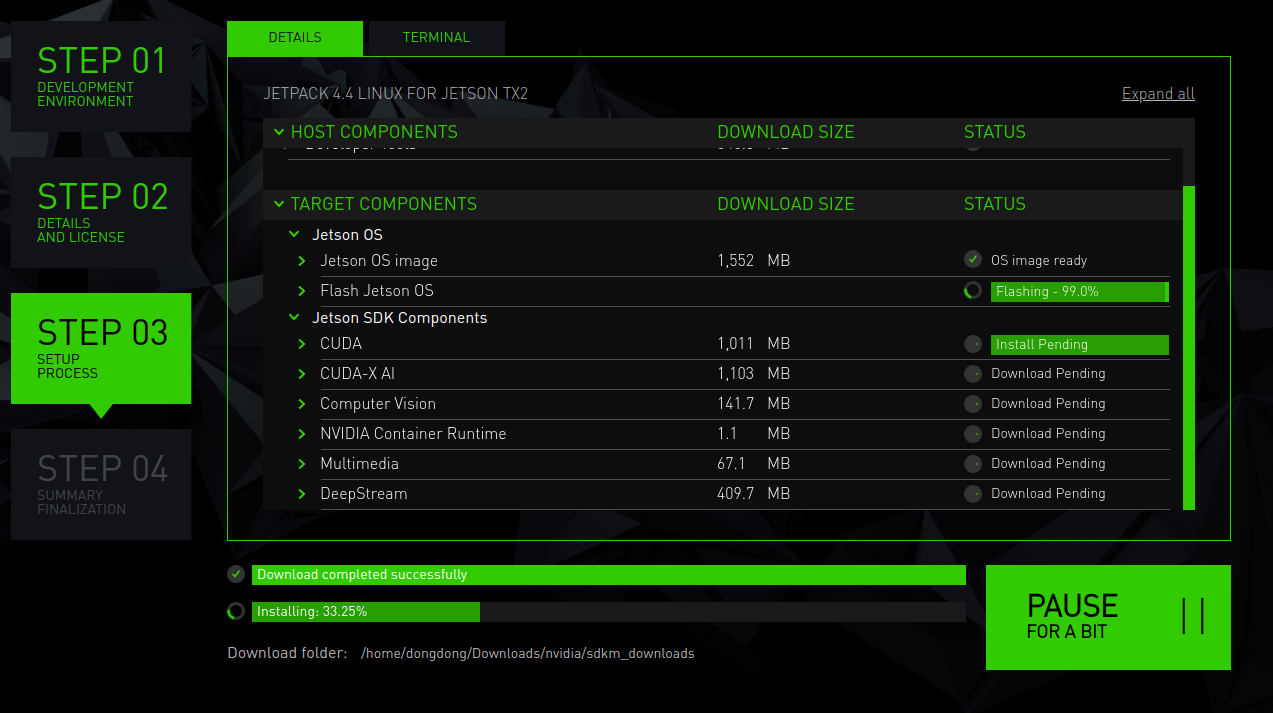
Task: Expand the Jetson OS image row
Action: 302,261
